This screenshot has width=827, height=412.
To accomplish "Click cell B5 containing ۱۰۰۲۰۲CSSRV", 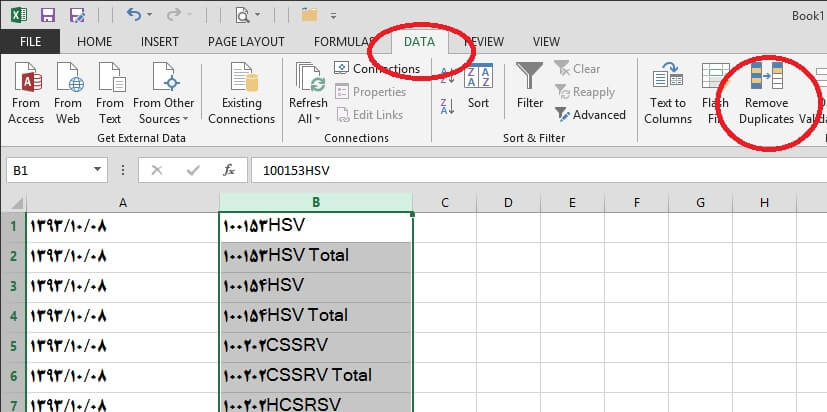I will coord(315,347).
